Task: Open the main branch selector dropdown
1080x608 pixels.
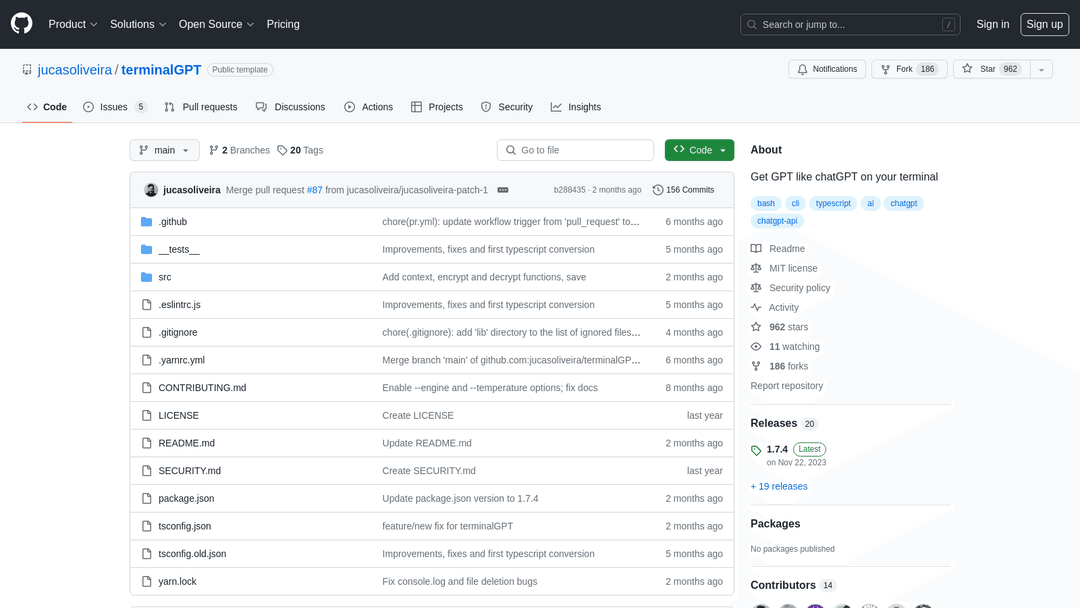Action: [x=165, y=150]
